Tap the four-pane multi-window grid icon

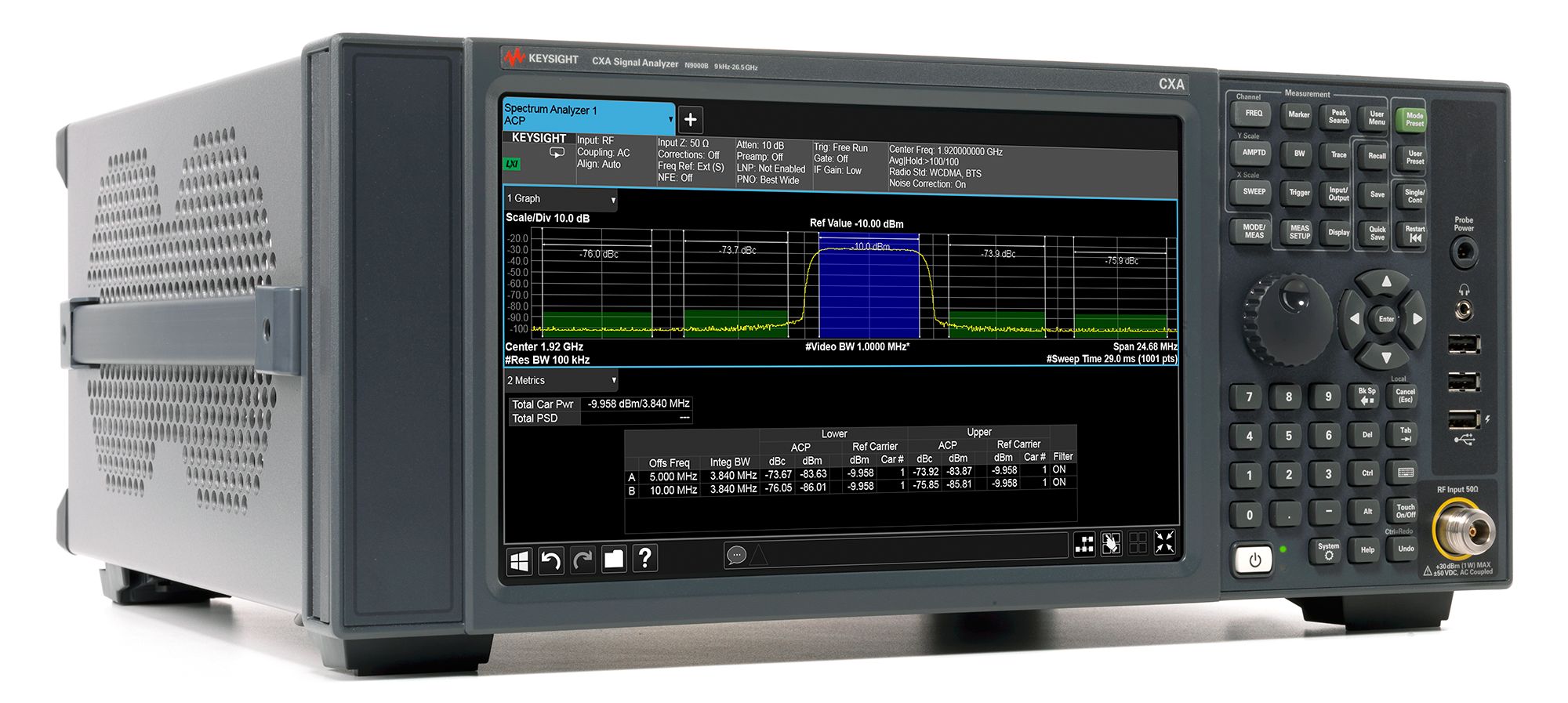coord(1138,543)
